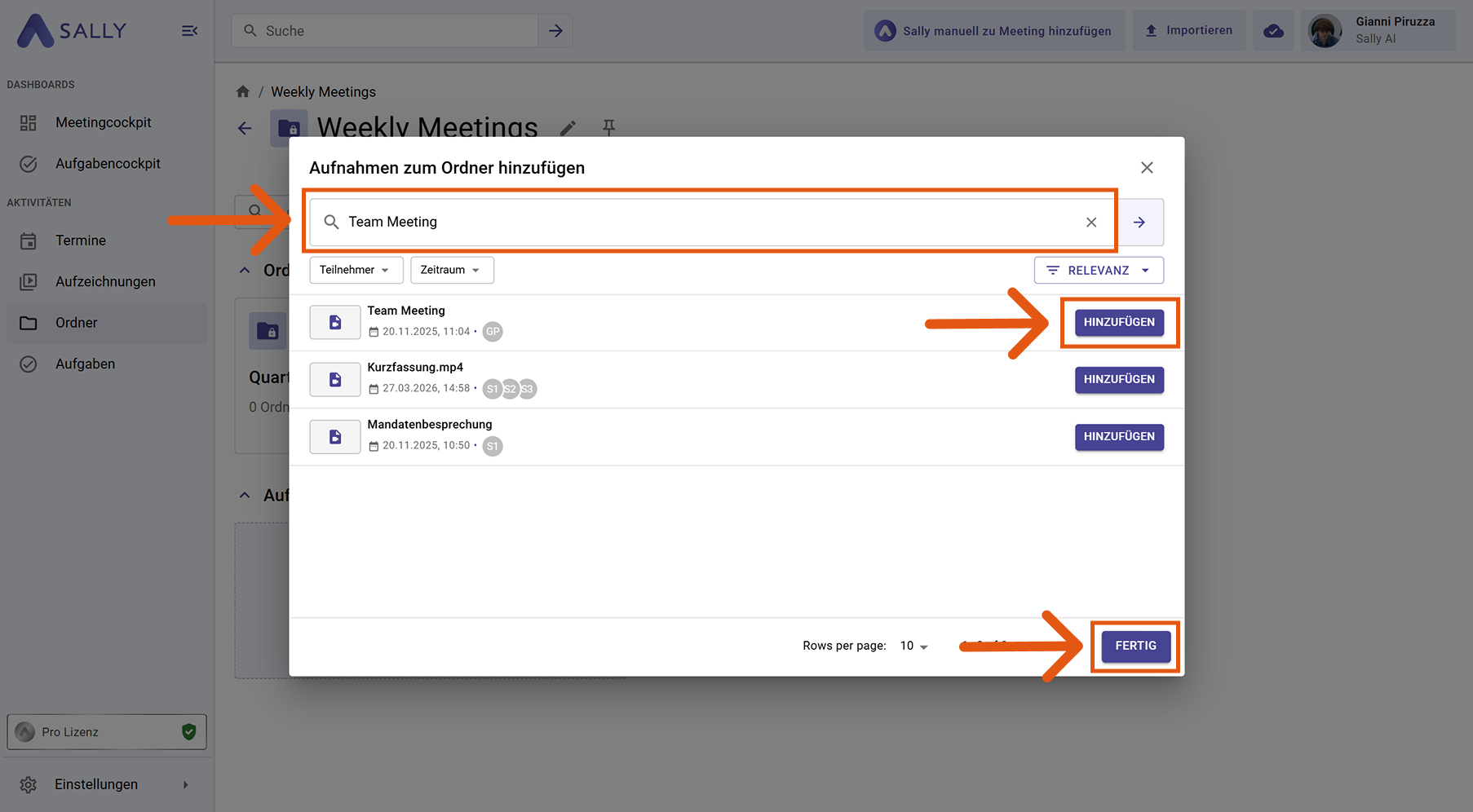Open cloud sync status icon
This screenshot has height=812, width=1473.
(x=1273, y=31)
